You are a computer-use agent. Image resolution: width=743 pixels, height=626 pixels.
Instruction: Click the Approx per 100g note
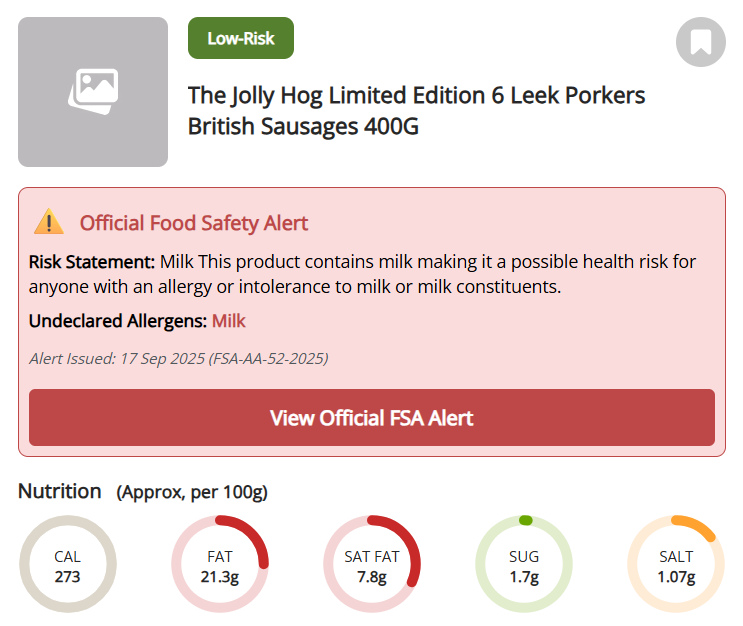(192, 492)
